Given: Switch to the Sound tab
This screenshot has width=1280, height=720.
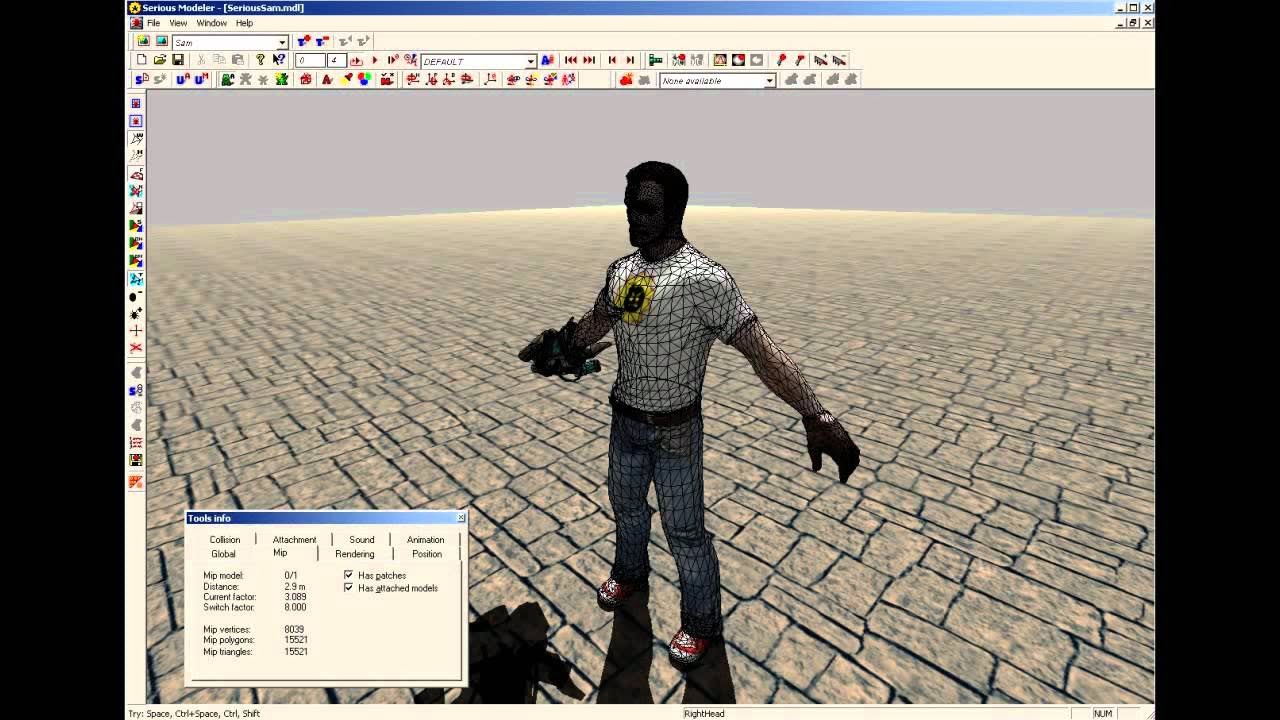Looking at the screenshot, I should 362,539.
